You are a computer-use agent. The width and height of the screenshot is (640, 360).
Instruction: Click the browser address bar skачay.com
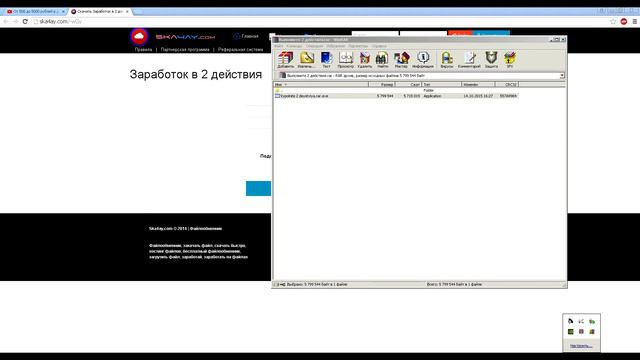pyautogui.click(x=320, y=21)
